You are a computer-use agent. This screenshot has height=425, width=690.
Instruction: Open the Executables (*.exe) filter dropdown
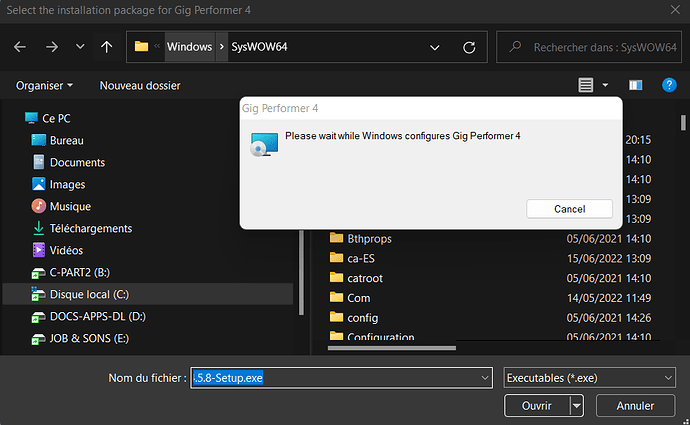point(589,378)
